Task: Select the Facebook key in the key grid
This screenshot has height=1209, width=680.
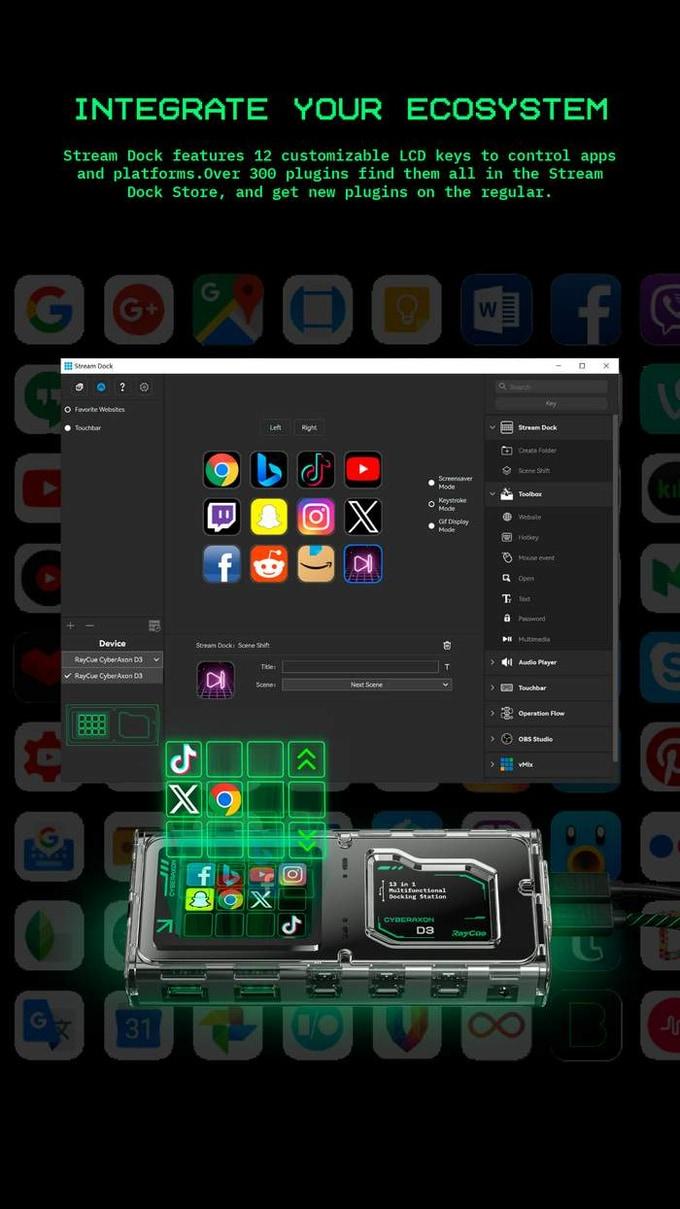Action: click(x=221, y=563)
